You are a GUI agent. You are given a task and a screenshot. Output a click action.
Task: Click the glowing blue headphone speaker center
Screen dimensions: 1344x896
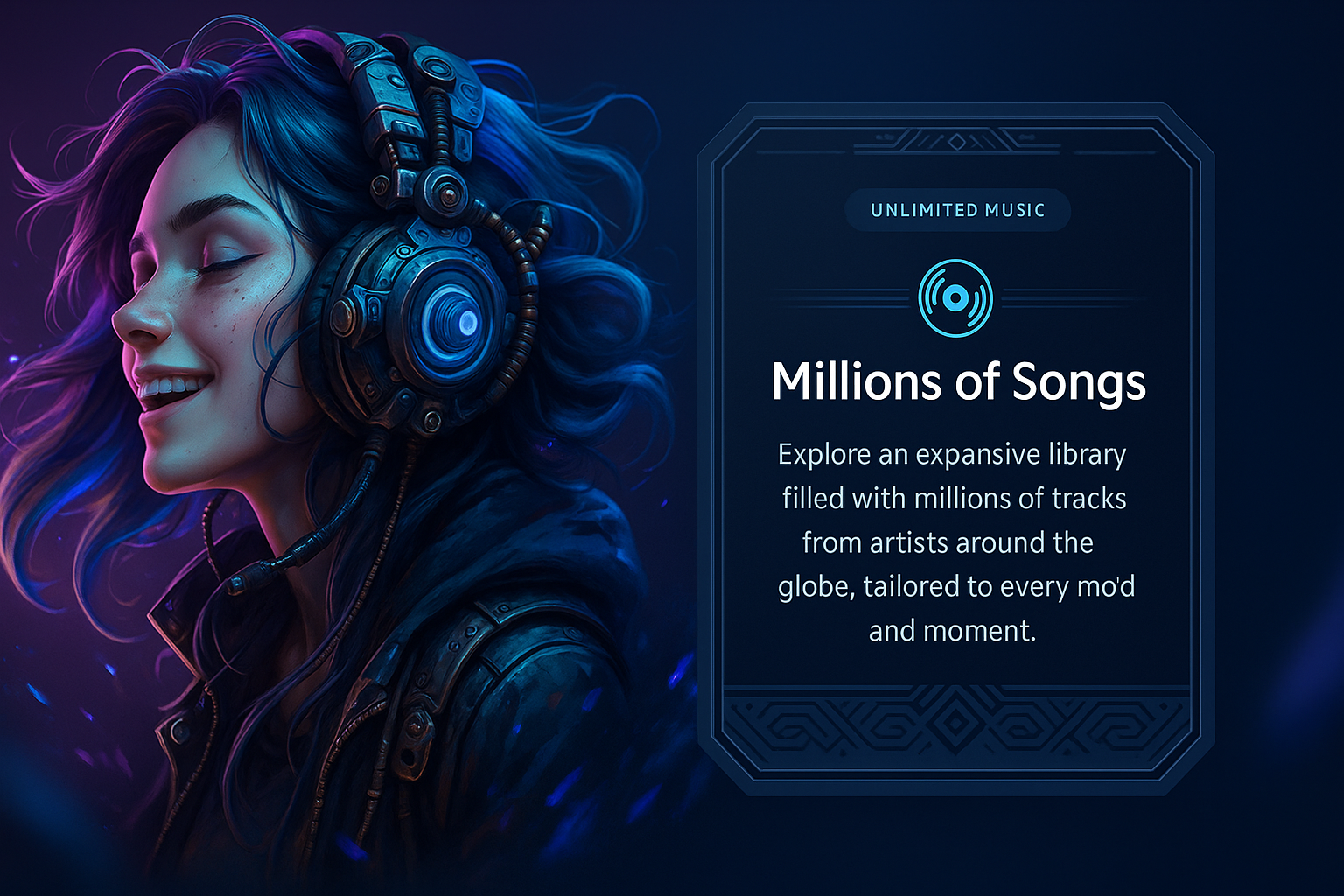(x=465, y=322)
